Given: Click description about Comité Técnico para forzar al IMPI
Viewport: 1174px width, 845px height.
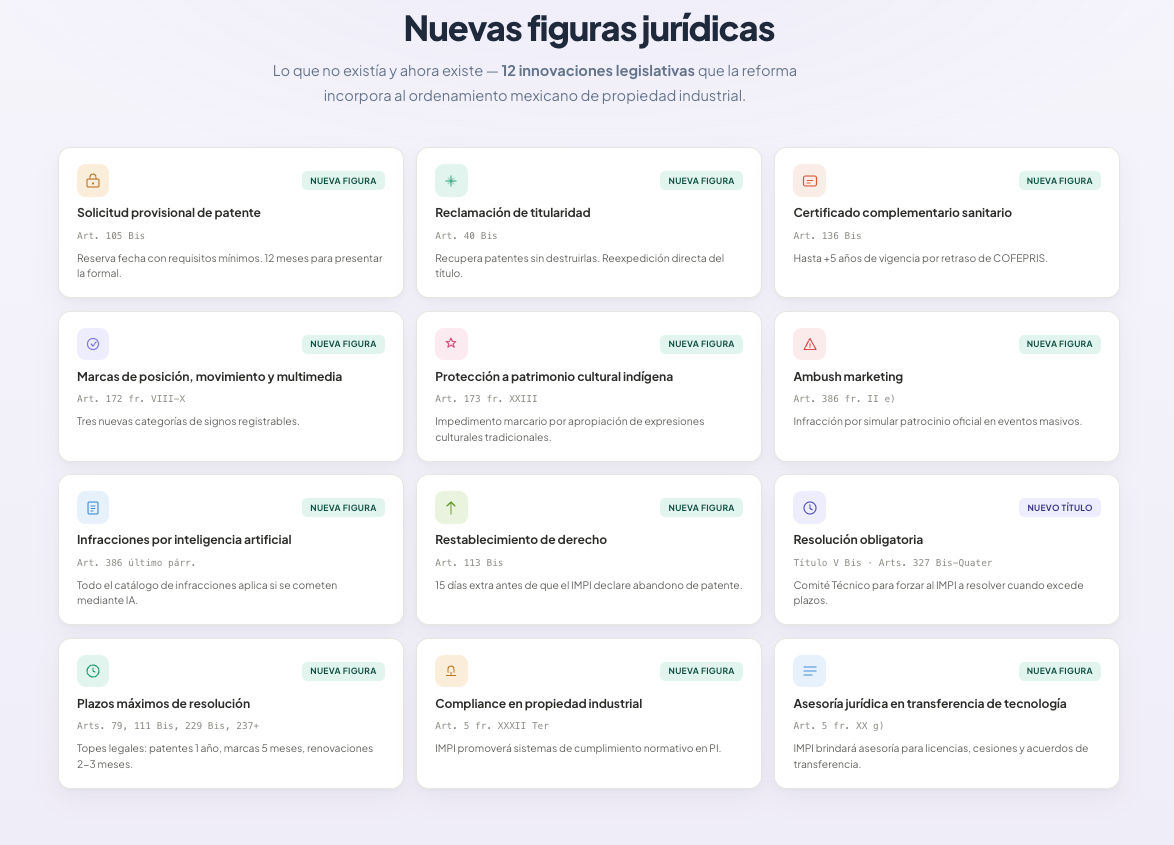Looking at the screenshot, I should pyautogui.click(x=938, y=593).
